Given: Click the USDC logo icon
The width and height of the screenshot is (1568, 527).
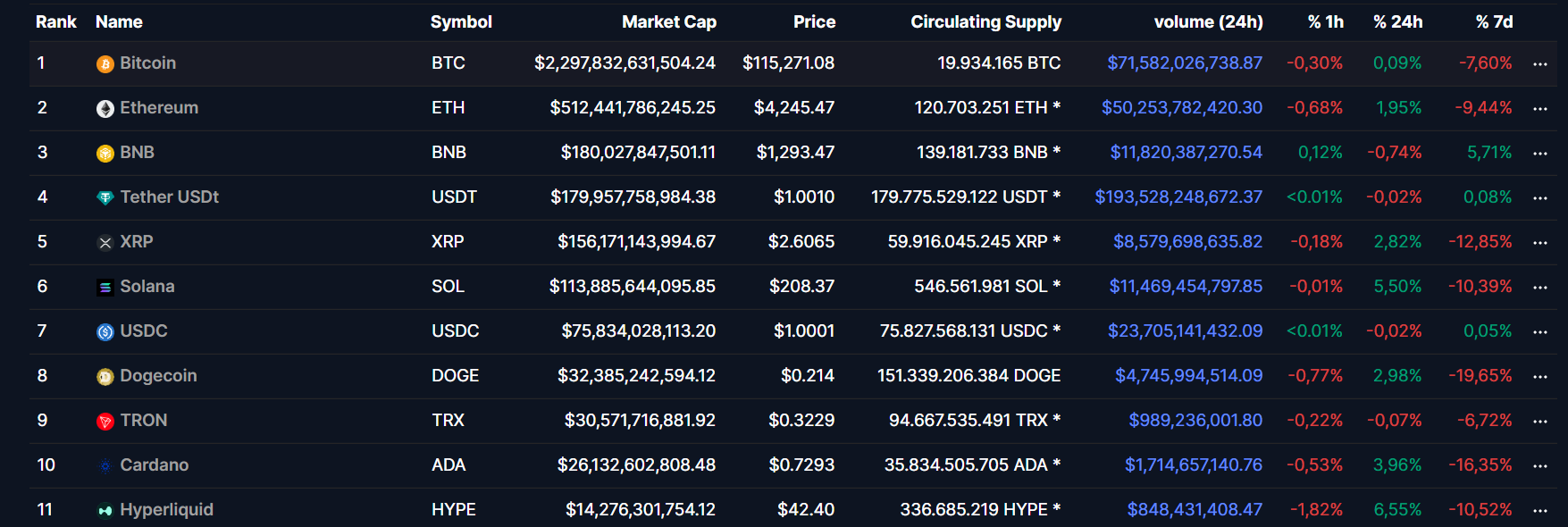Looking at the screenshot, I should point(105,332).
